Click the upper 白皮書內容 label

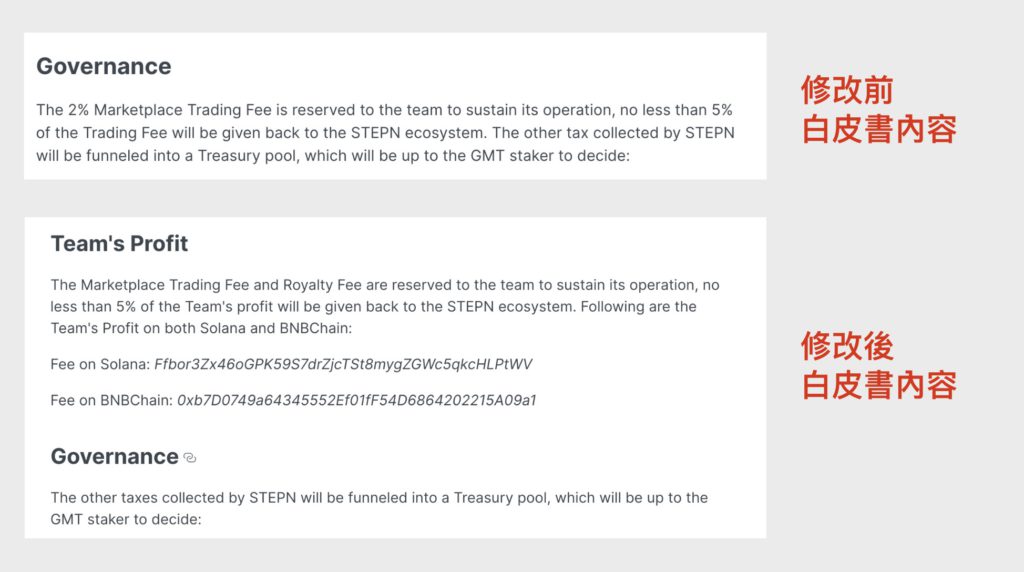[879, 129]
